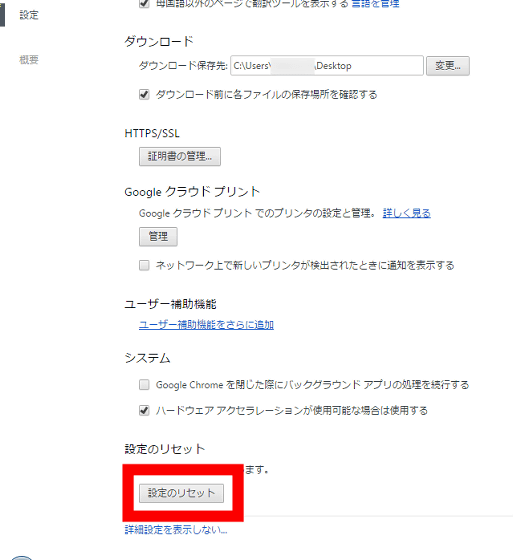Open the 概要 sidebar item

[x=29, y=60]
